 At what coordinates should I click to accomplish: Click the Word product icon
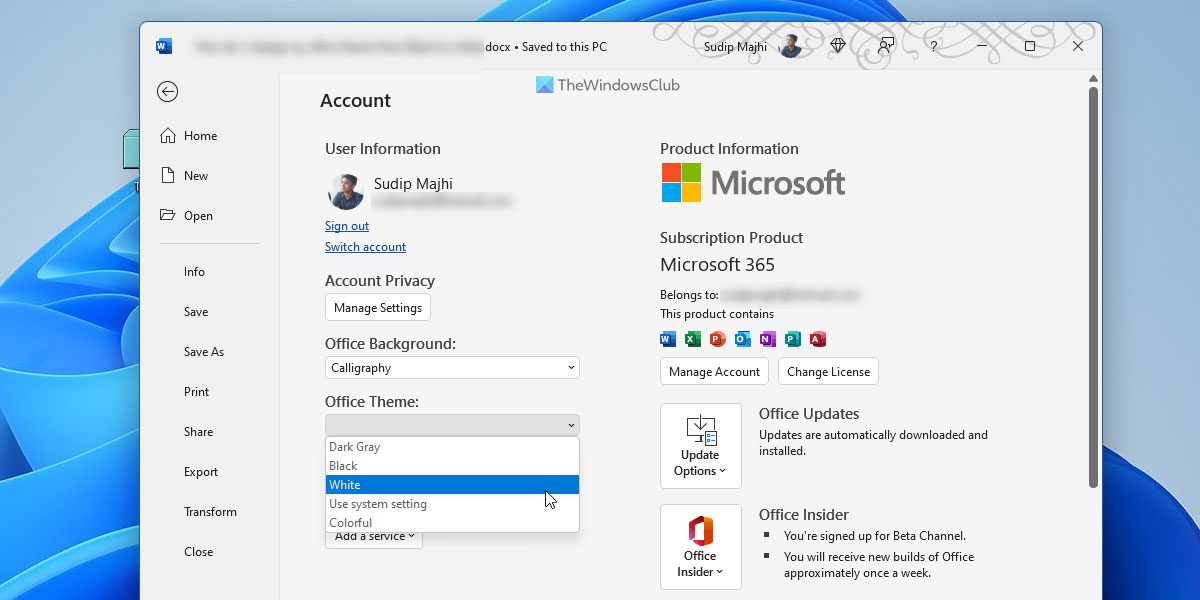[668, 339]
